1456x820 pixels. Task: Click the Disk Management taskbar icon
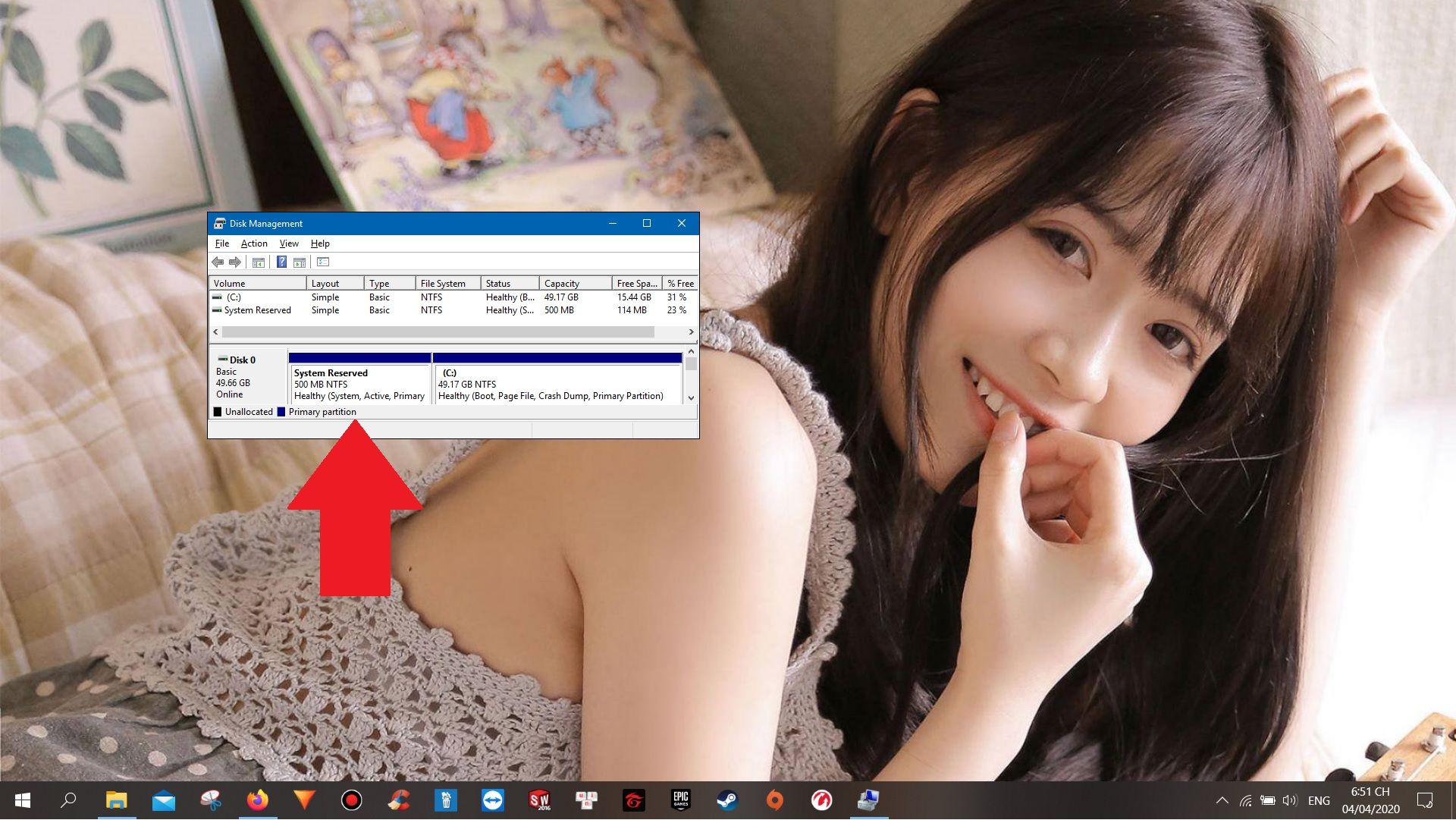[868, 800]
